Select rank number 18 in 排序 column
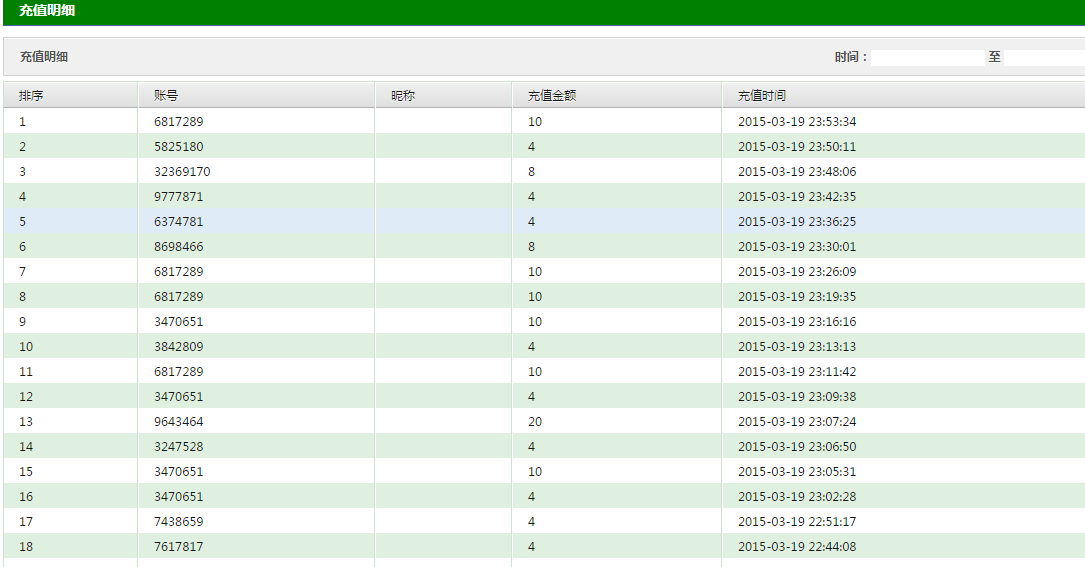The image size is (1085, 567). [26, 546]
